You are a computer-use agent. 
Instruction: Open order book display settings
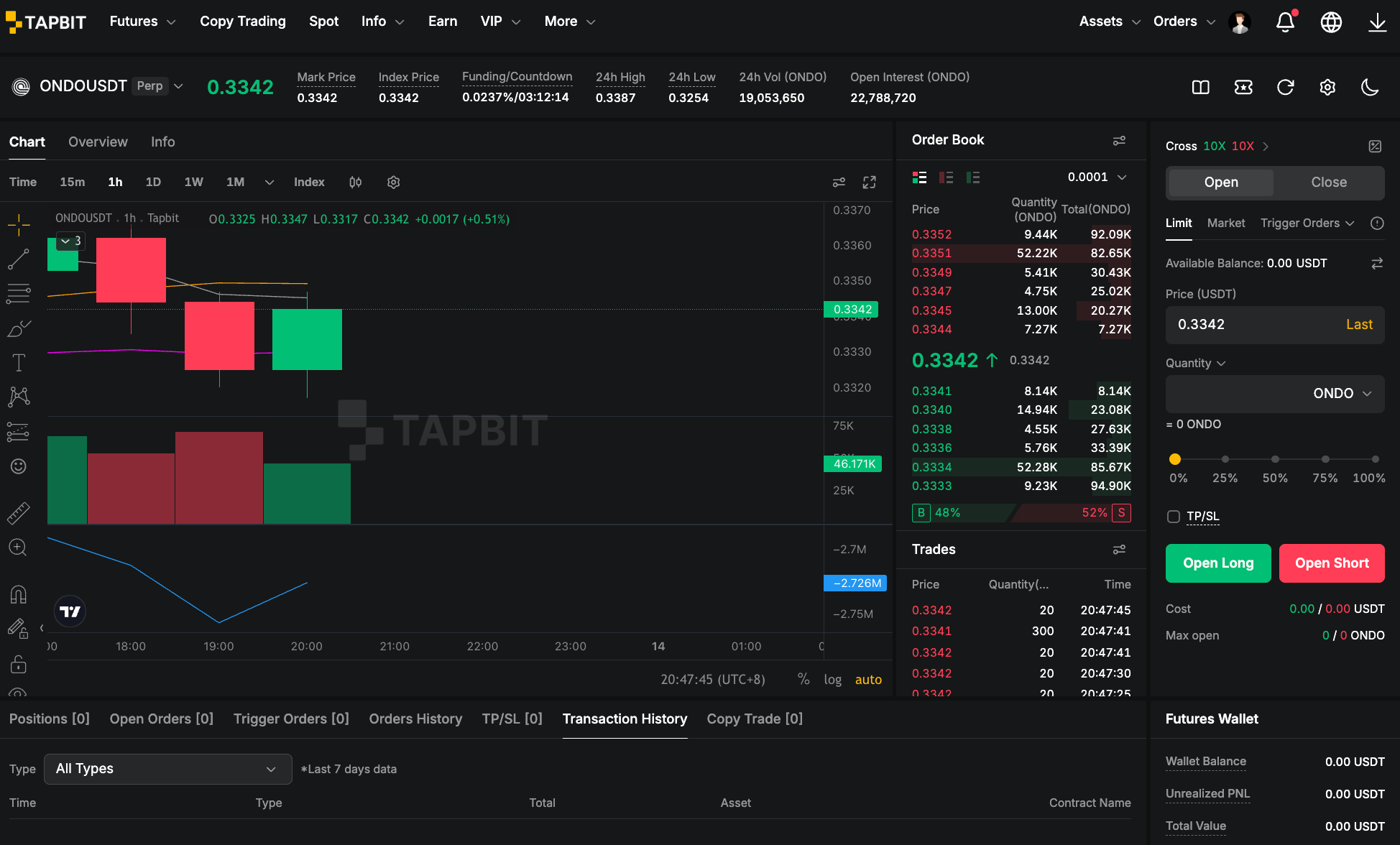1119,141
